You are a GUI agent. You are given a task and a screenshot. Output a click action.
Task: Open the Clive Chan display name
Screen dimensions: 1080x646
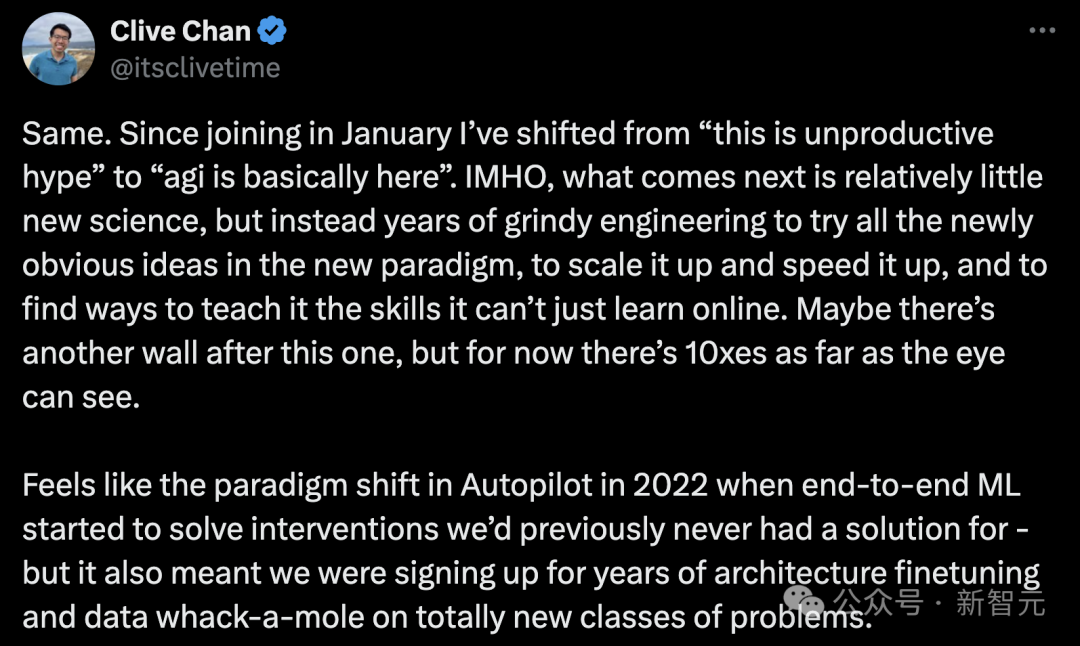(x=180, y=31)
